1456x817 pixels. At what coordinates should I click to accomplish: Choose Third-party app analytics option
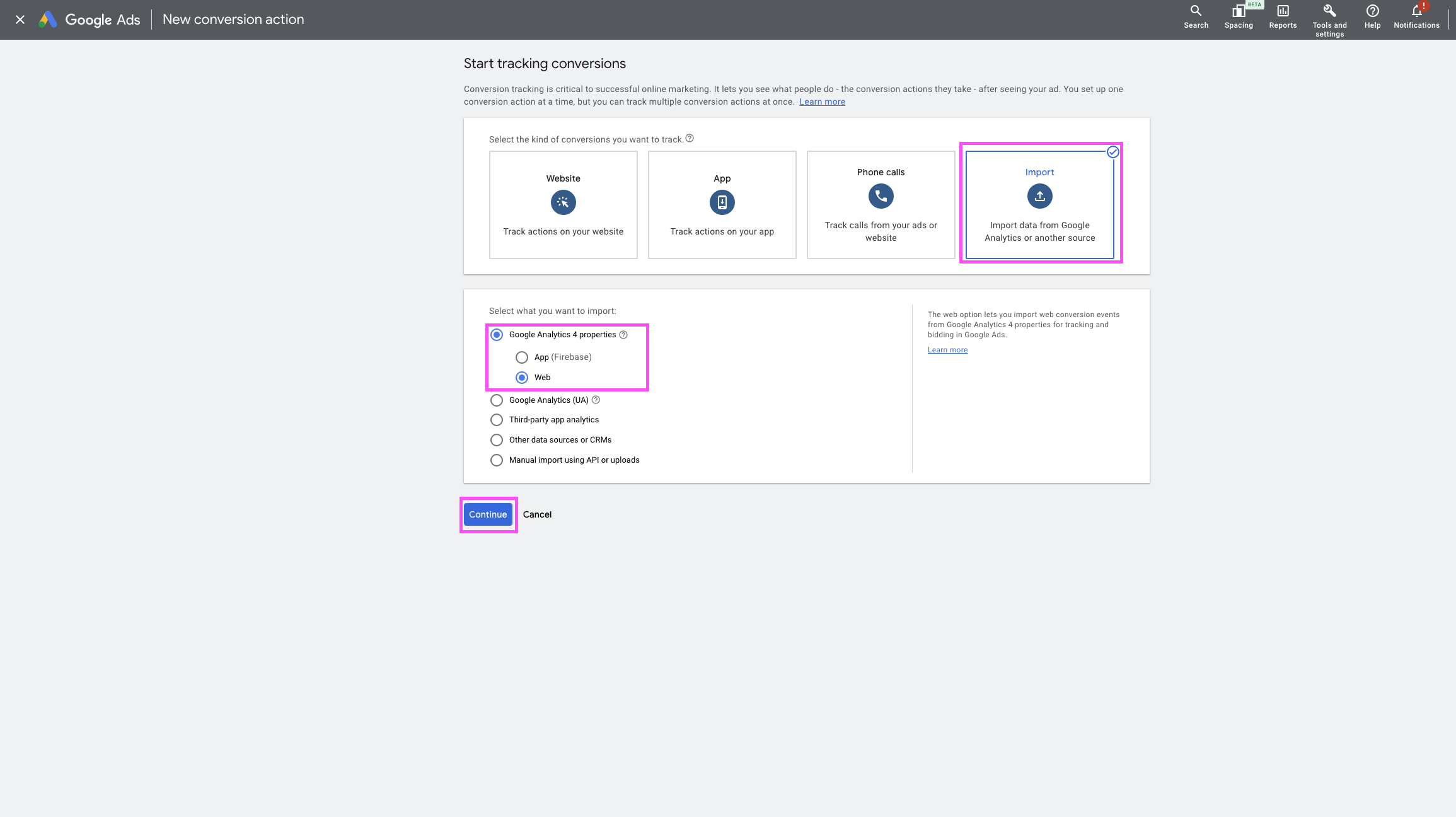click(497, 420)
